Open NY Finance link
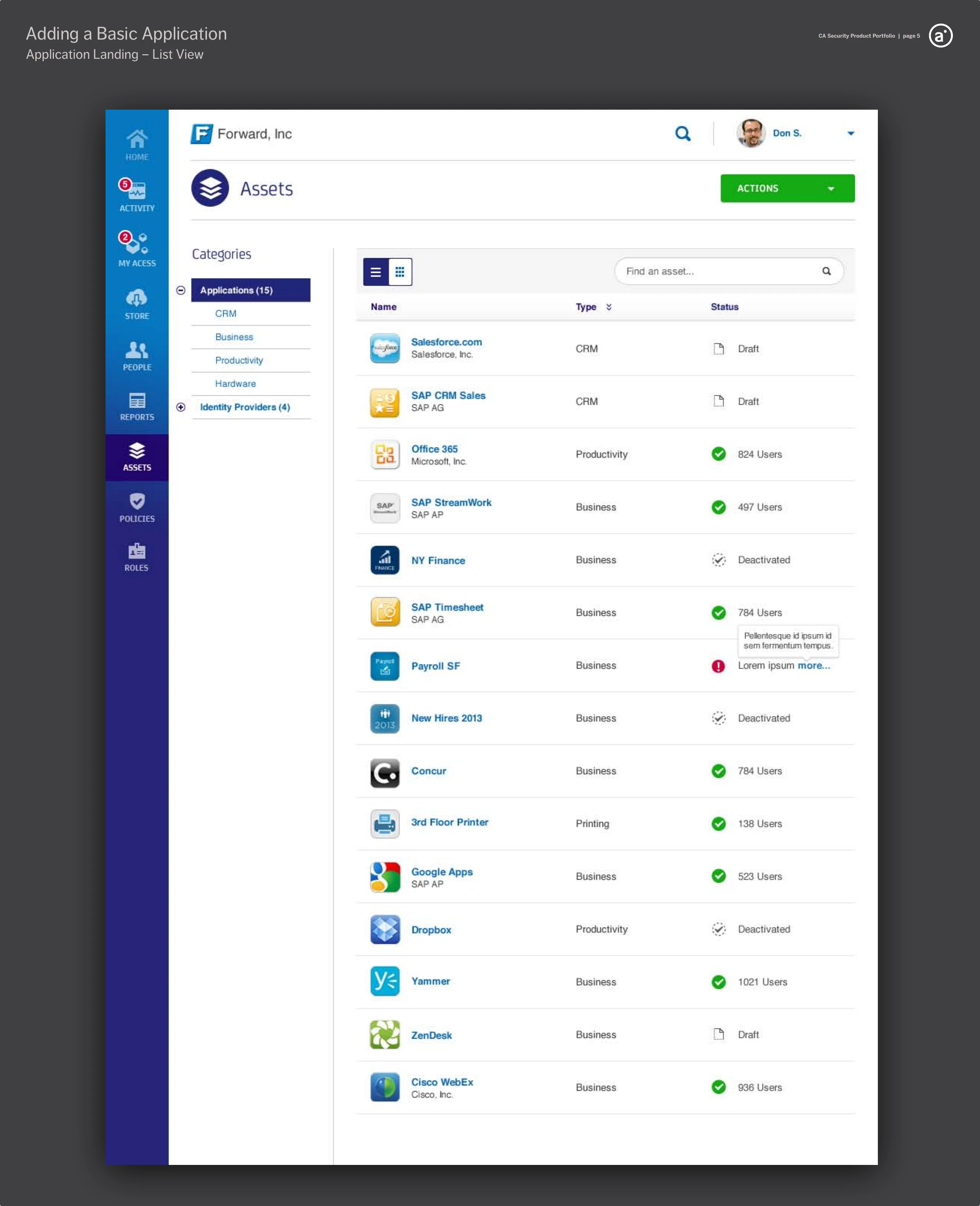The image size is (980, 1206). pyautogui.click(x=438, y=560)
